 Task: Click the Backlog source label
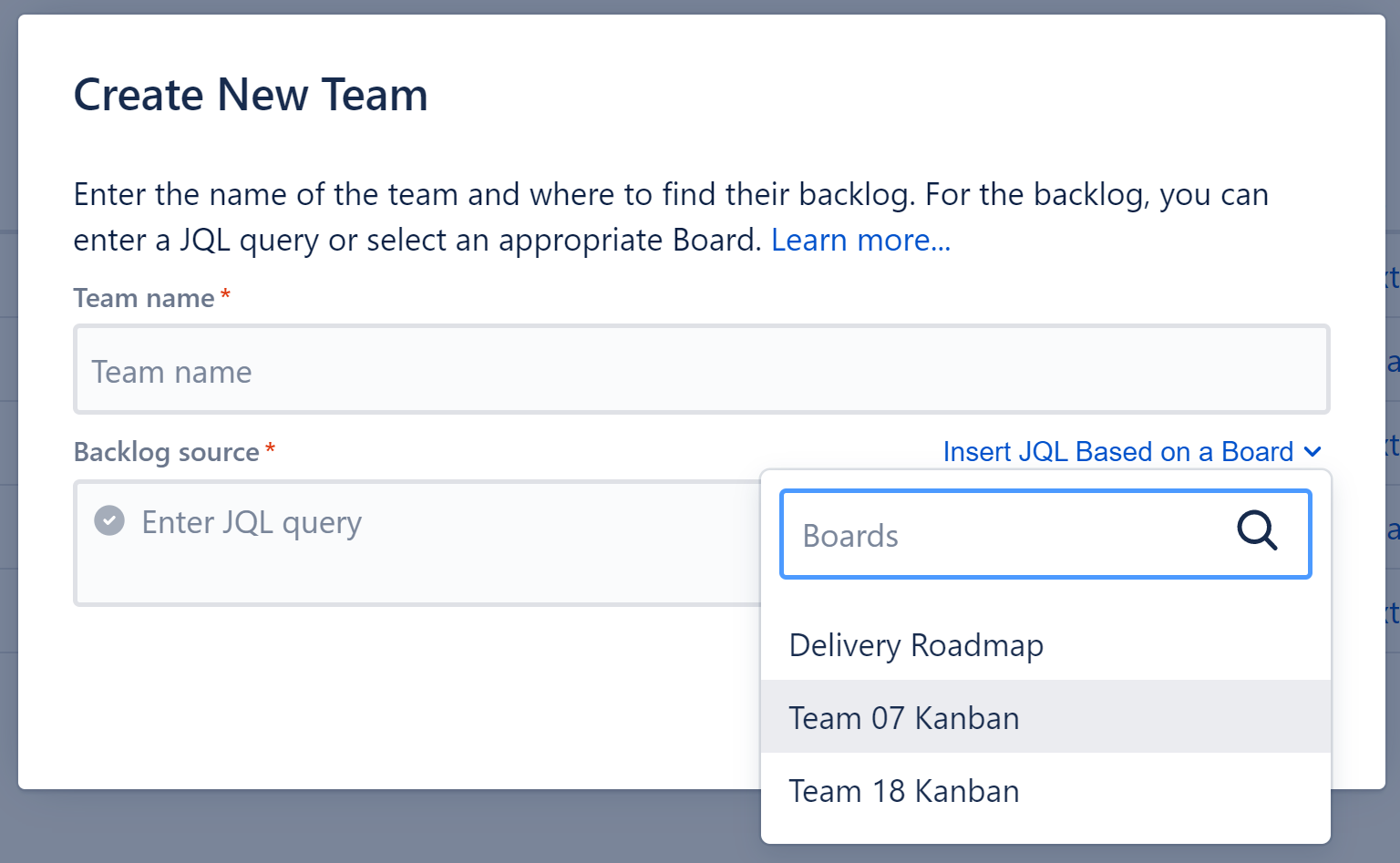click(x=165, y=451)
